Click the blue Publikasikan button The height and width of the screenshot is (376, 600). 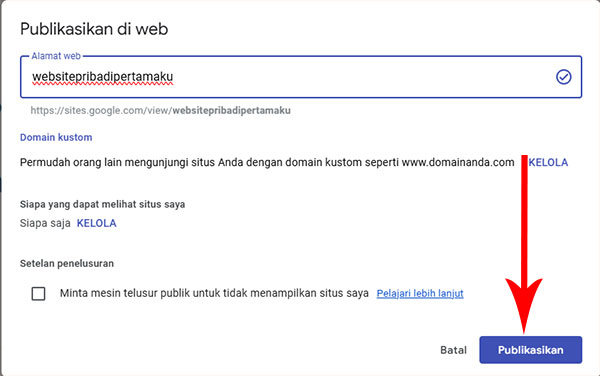click(530, 350)
